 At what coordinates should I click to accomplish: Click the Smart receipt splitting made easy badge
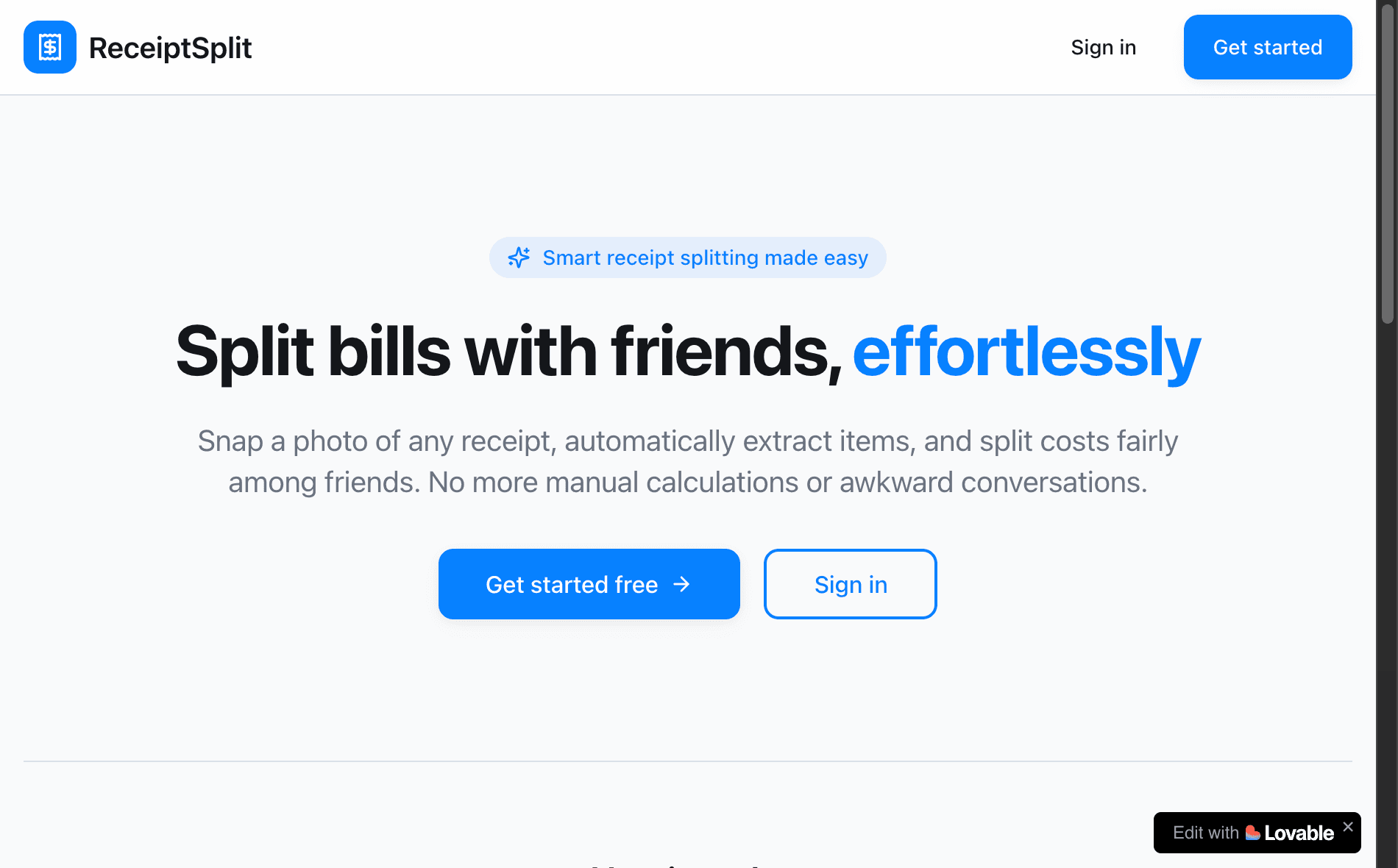687,257
